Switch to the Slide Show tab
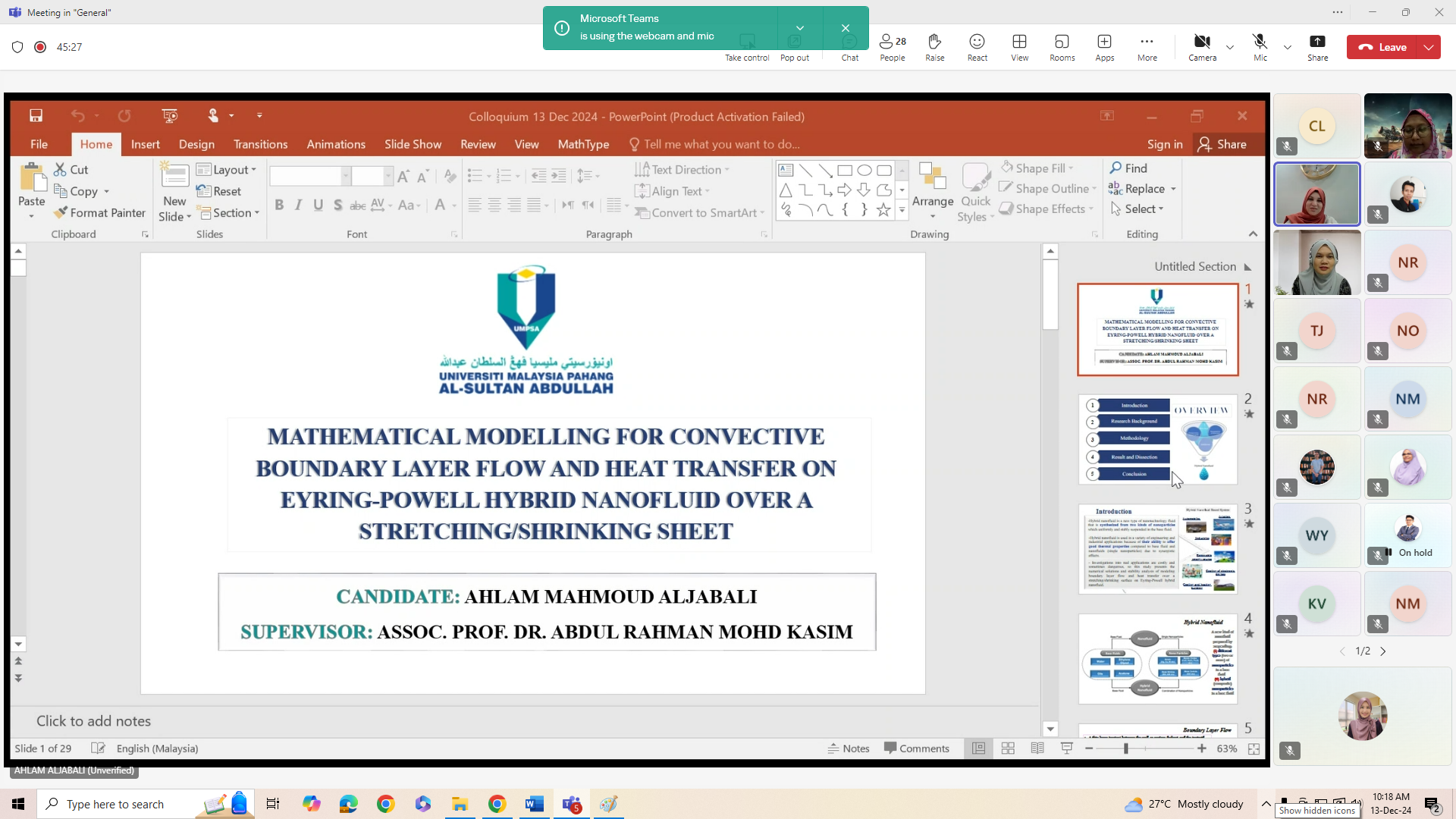The image size is (1456, 819). pyautogui.click(x=413, y=144)
